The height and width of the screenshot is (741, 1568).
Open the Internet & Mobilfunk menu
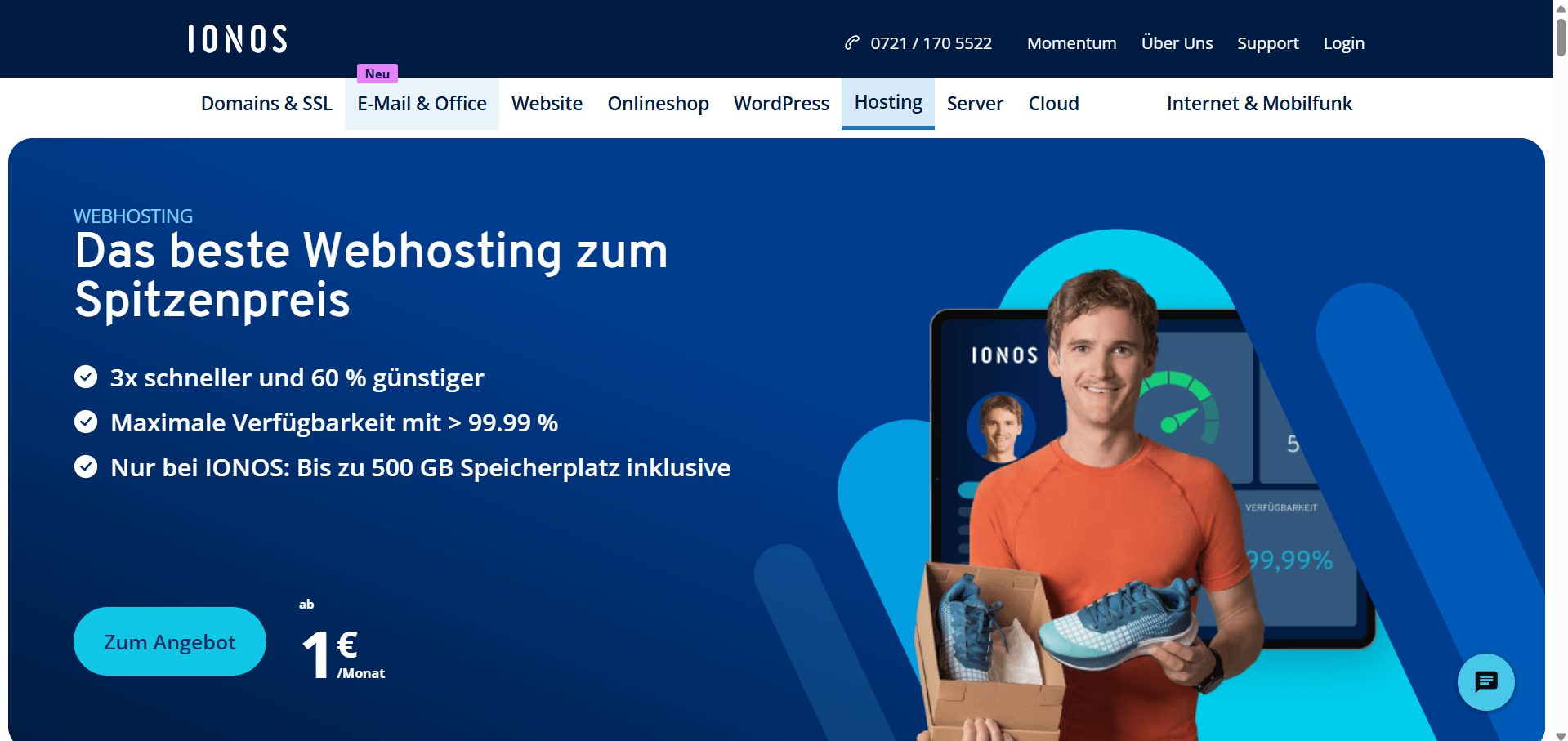(x=1259, y=104)
